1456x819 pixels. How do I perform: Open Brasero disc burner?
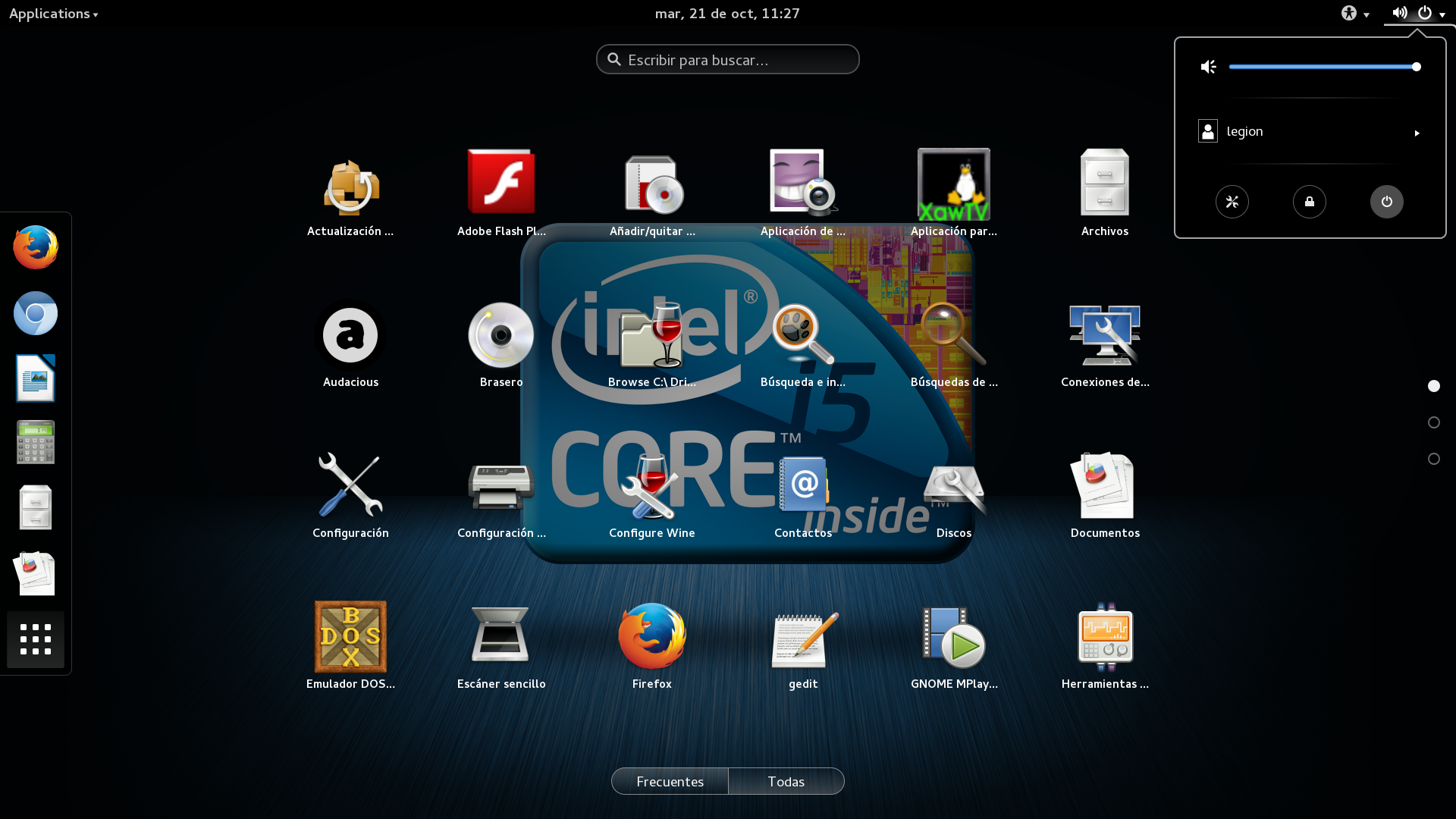click(501, 345)
